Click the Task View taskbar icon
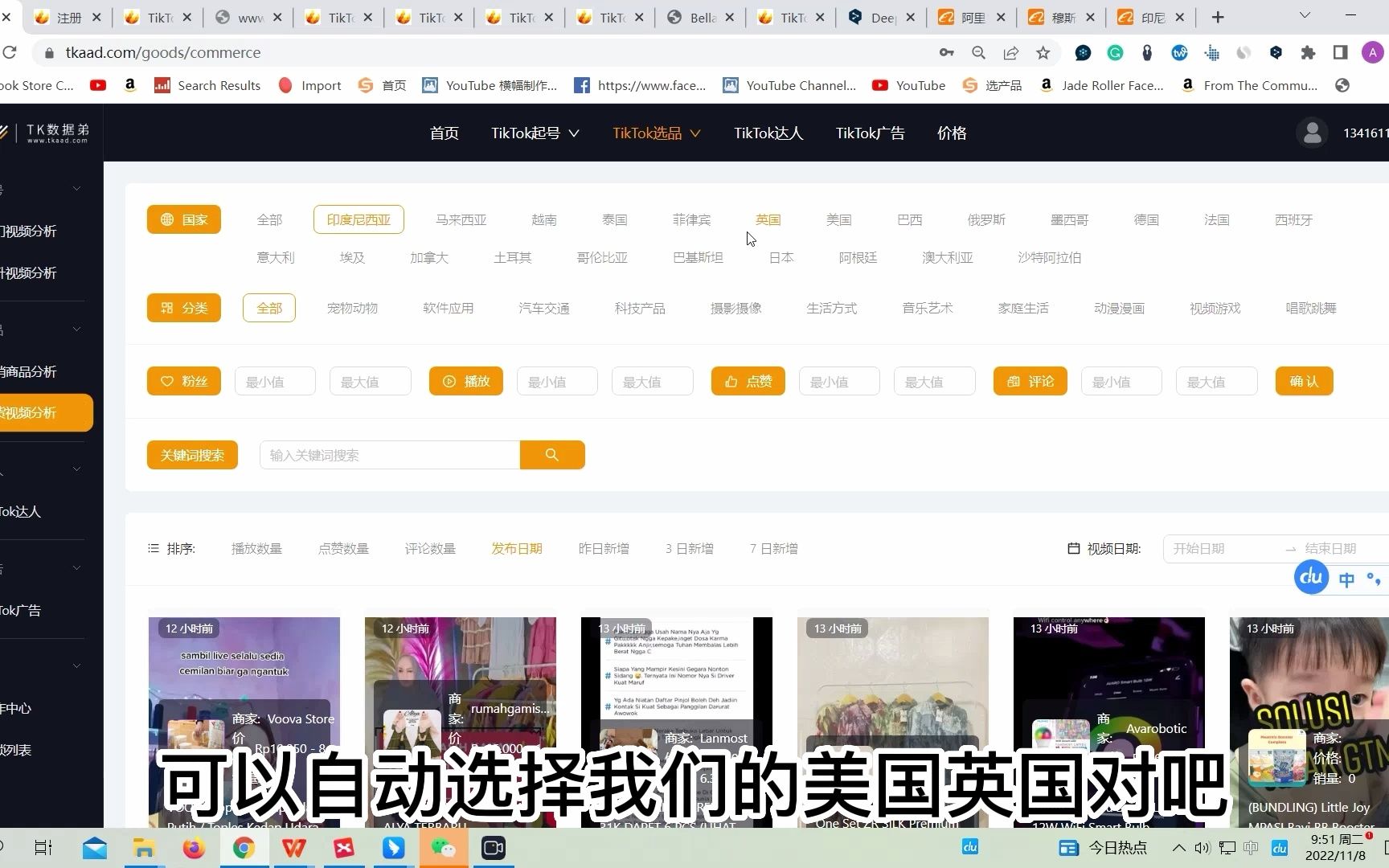Viewport: 1389px width, 868px height. (x=43, y=848)
